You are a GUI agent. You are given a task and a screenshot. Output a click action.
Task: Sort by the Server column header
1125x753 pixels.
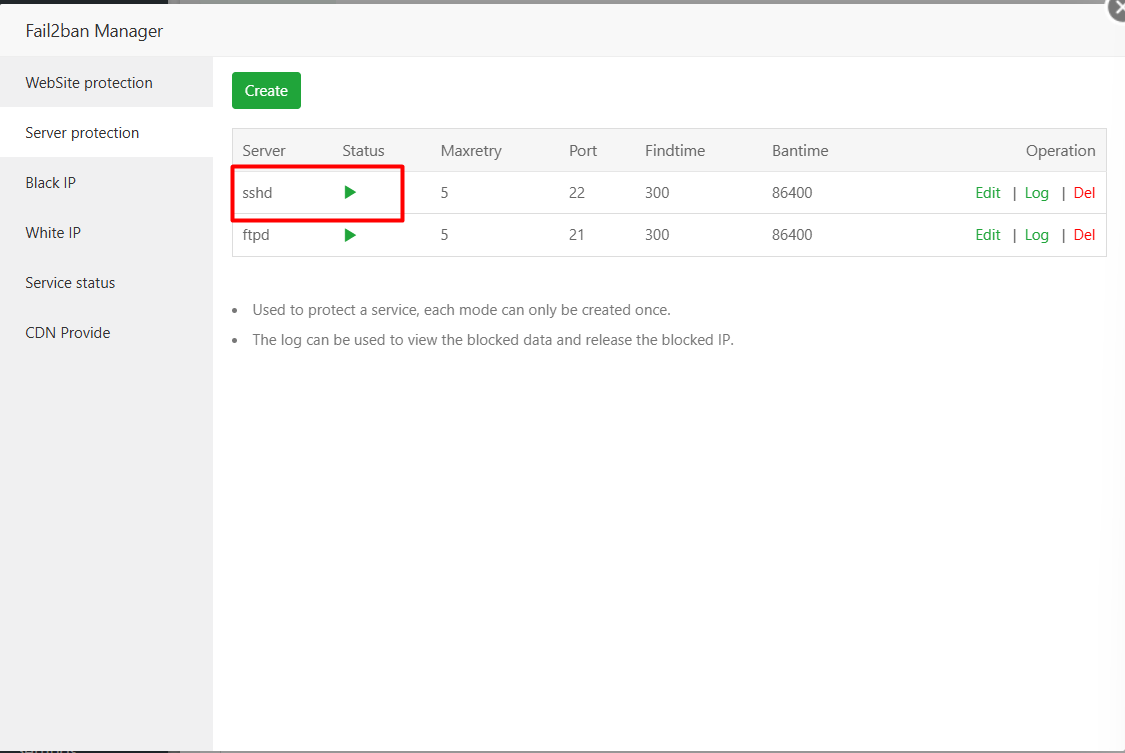263,150
